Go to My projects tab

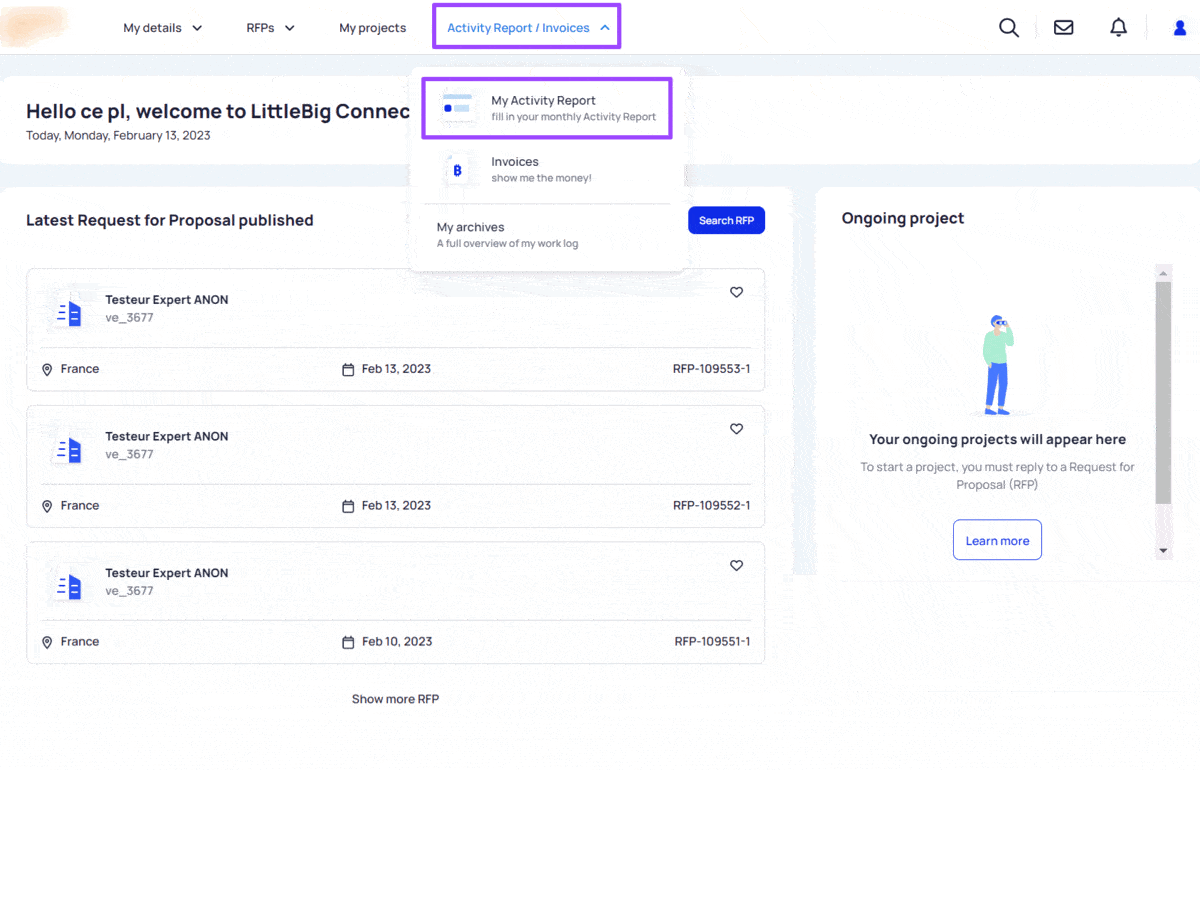(x=372, y=28)
